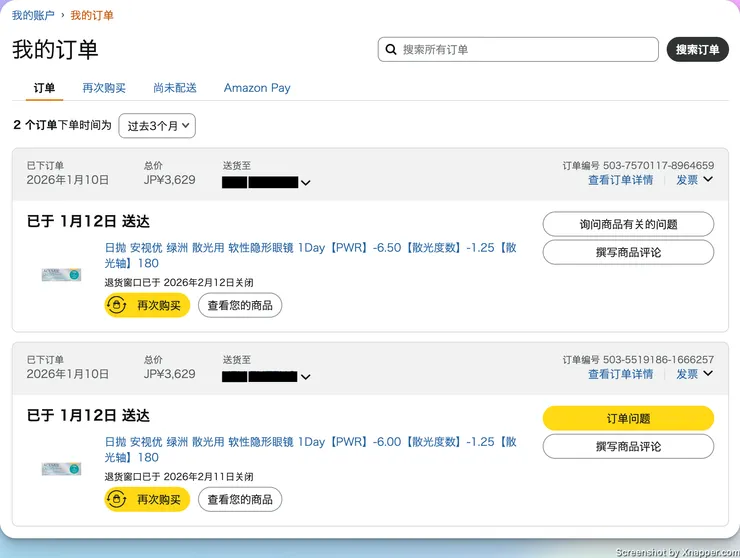Click second order's buy-again cart icon
This screenshot has width=740, height=558.
119,499
